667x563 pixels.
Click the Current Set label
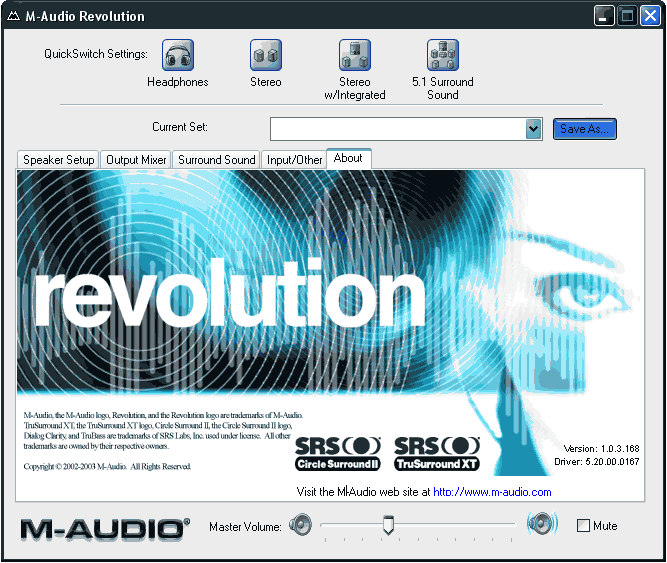pyautogui.click(x=180, y=127)
